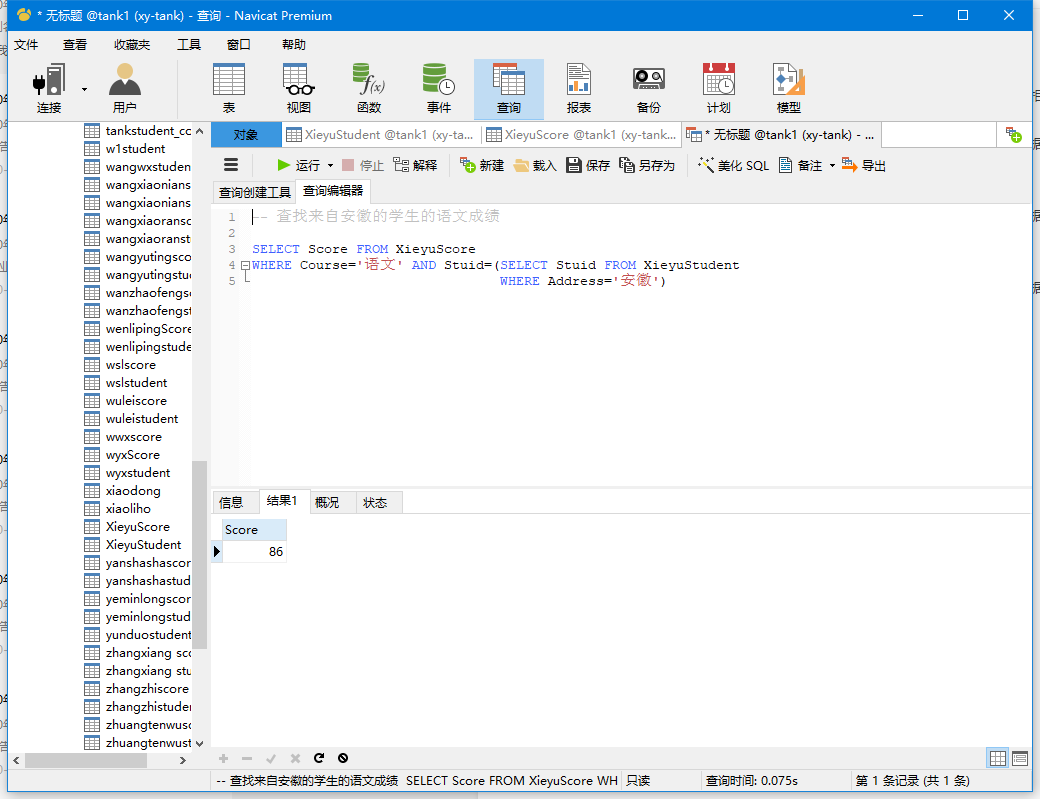Select the result cell with value 86

click(255, 552)
